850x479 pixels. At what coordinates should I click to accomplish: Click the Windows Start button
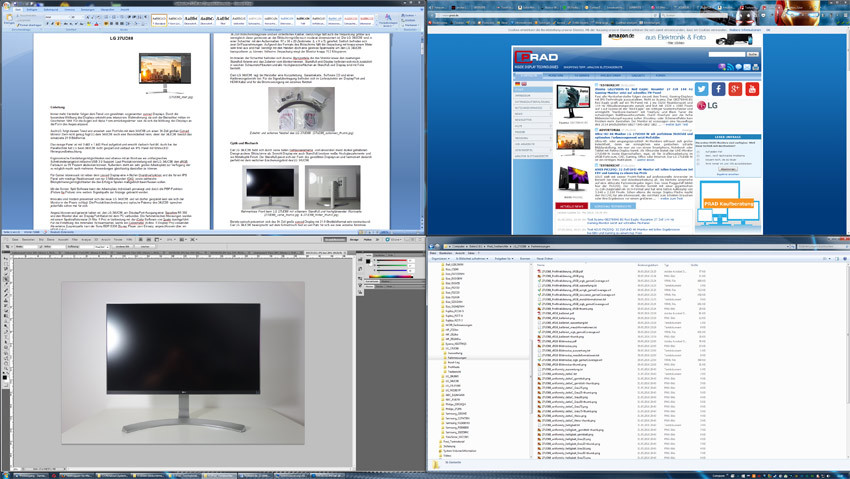pyautogui.click(x=5, y=475)
